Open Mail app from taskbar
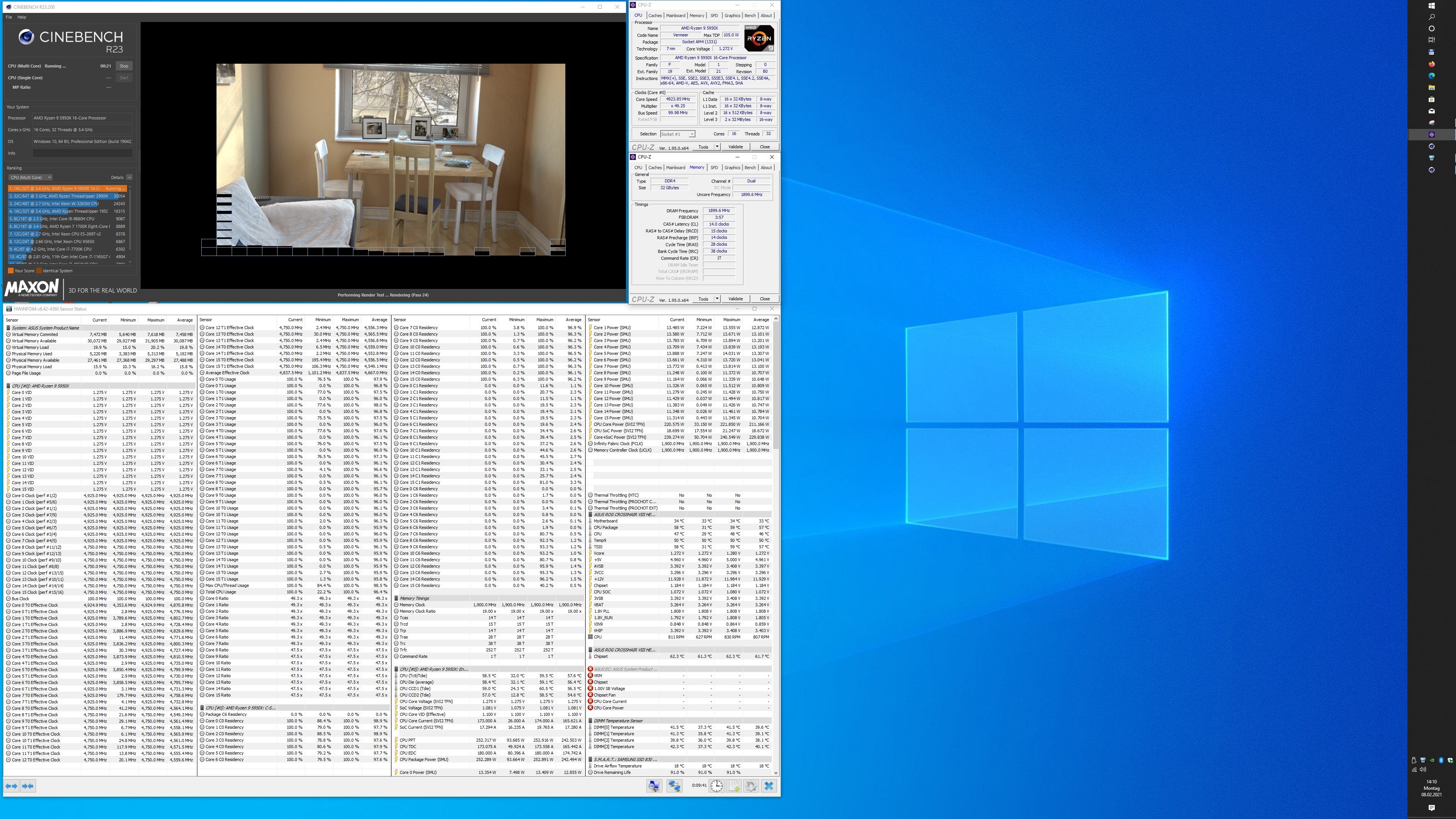 pos(1432,111)
